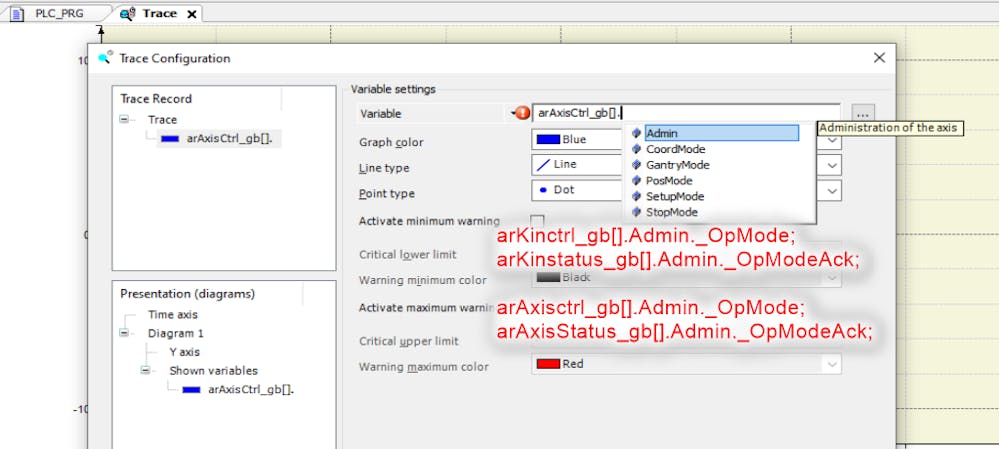The image size is (999, 449).
Task: Close the Trace editor tab
Action: click(x=192, y=14)
